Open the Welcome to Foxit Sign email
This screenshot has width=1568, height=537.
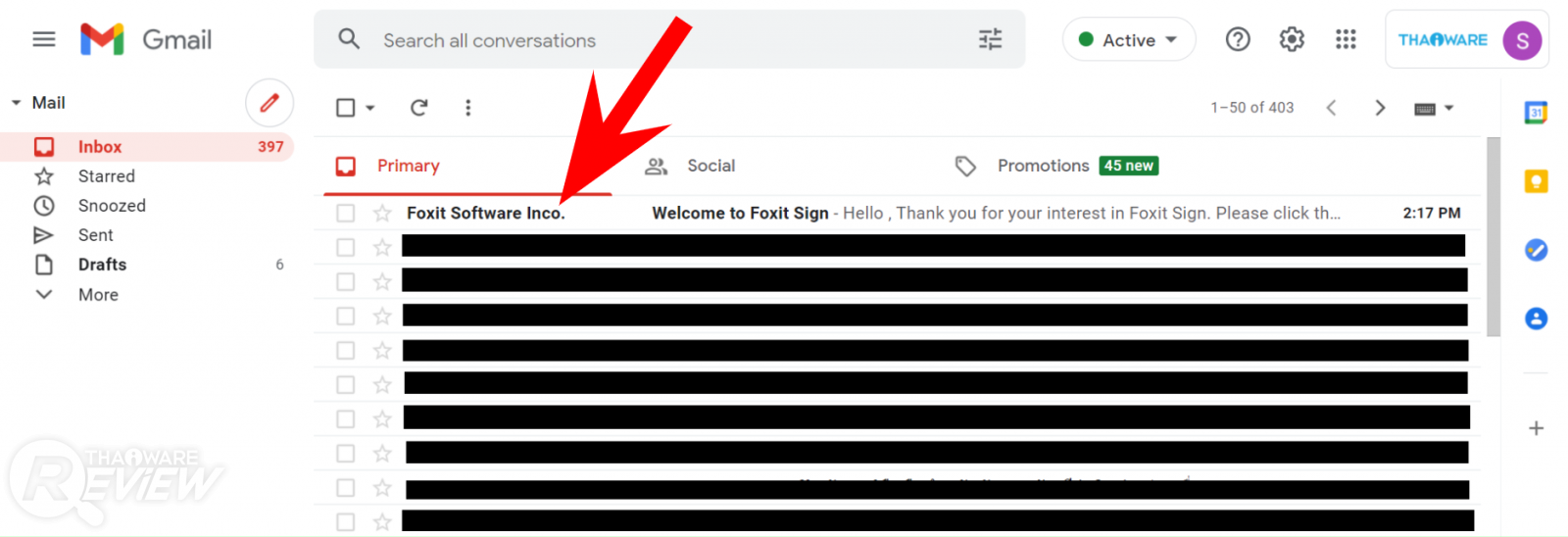(x=882, y=213)
